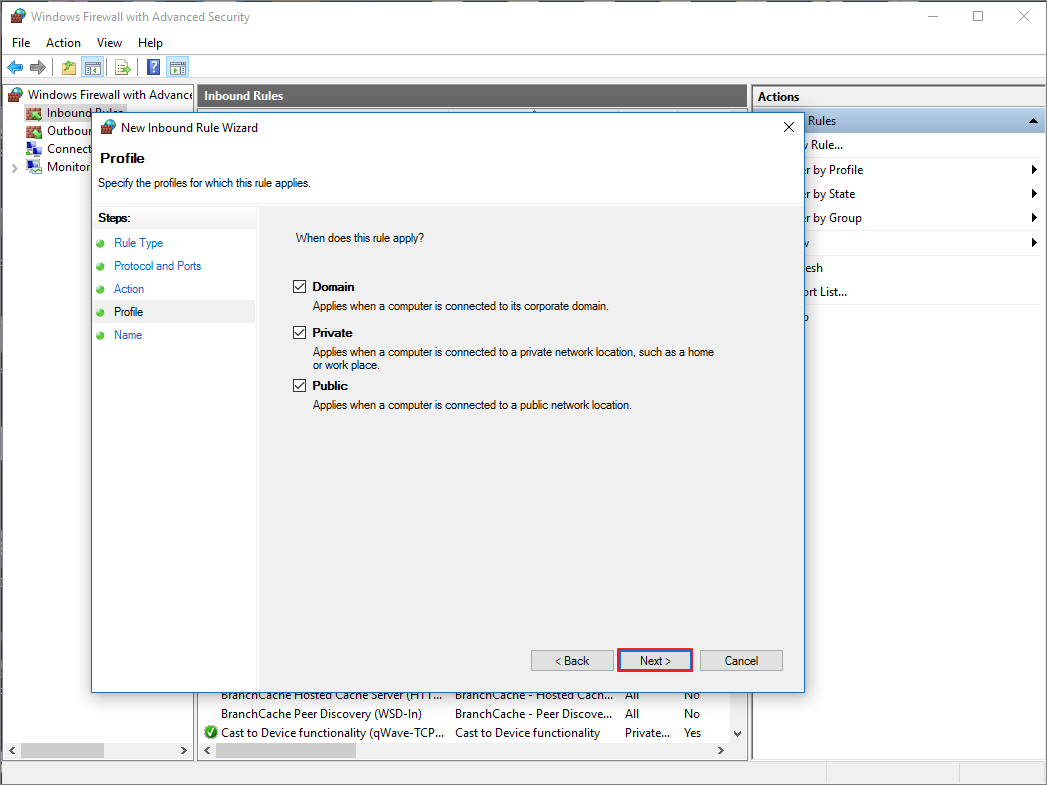
Task: Open the 'by Group' submenu arrow in Actions
Action: pyautogui.click(x=1034, y=218)
